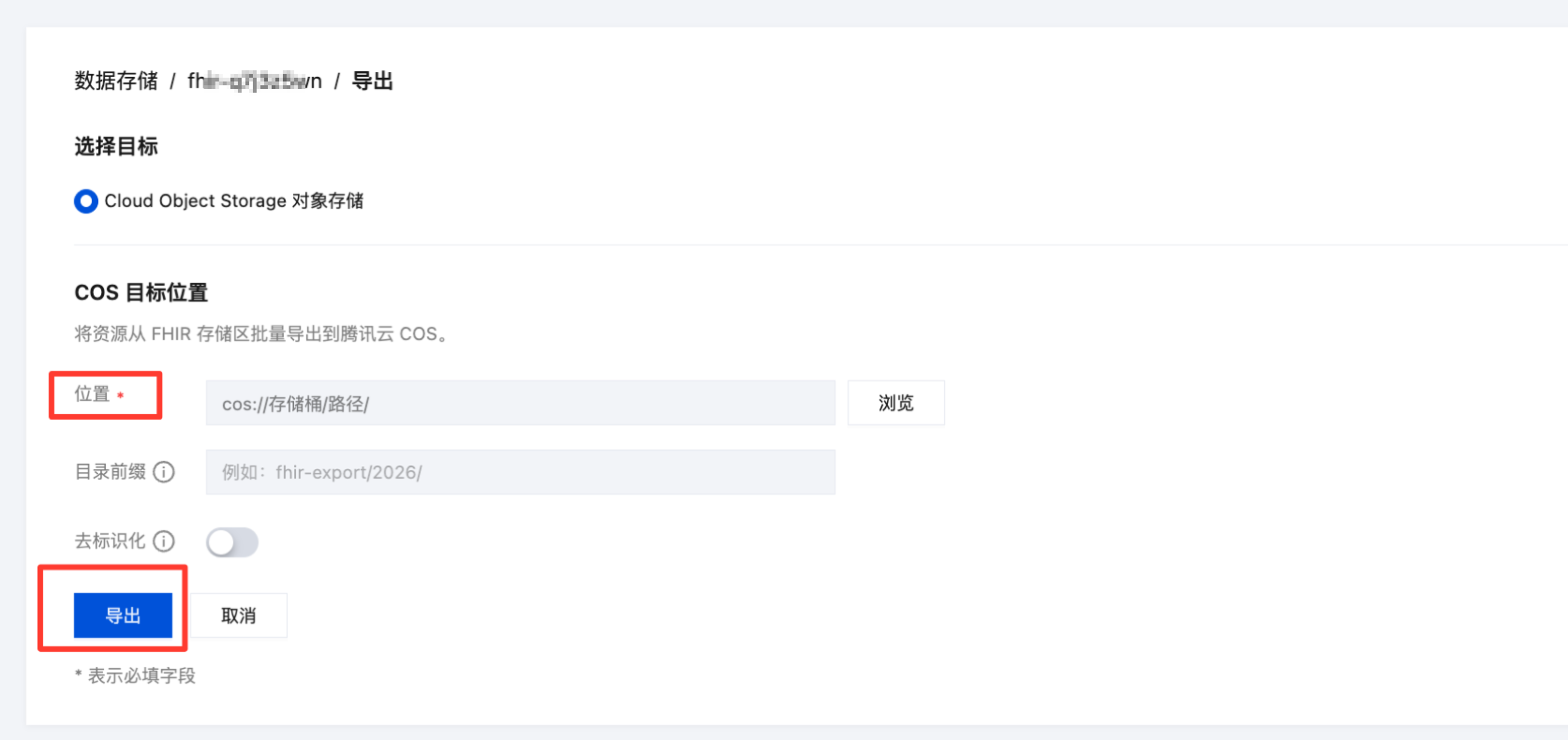Click the 取消 button
This screenshot has height=740, width=1568.
[x=239, y=615]
